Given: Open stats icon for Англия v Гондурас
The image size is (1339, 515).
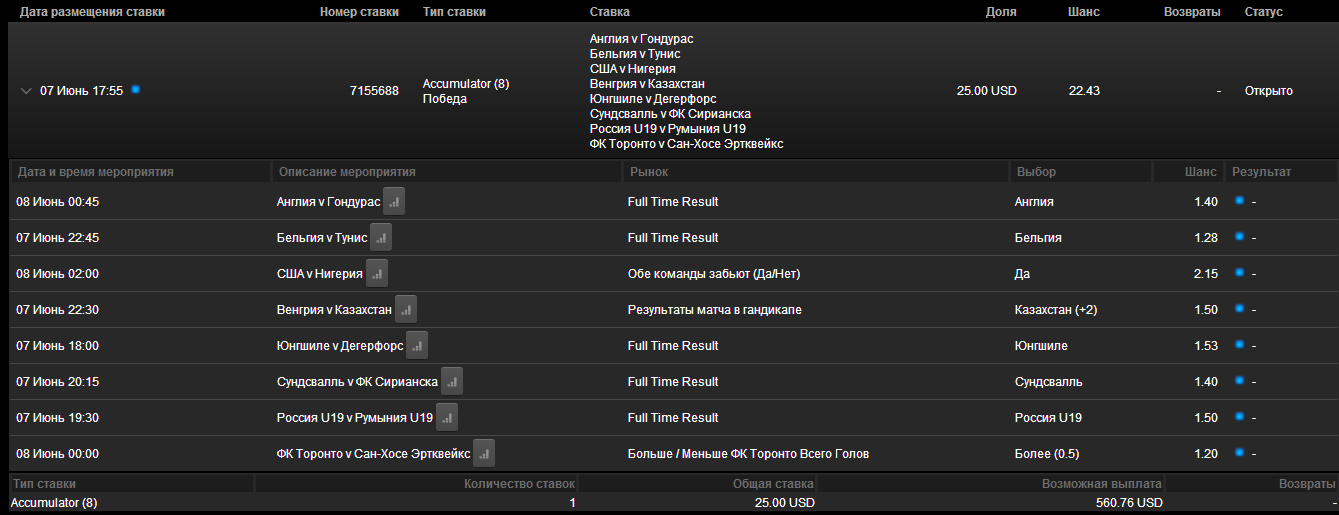Looking at the screenshot, I should [x=394, y=202].
